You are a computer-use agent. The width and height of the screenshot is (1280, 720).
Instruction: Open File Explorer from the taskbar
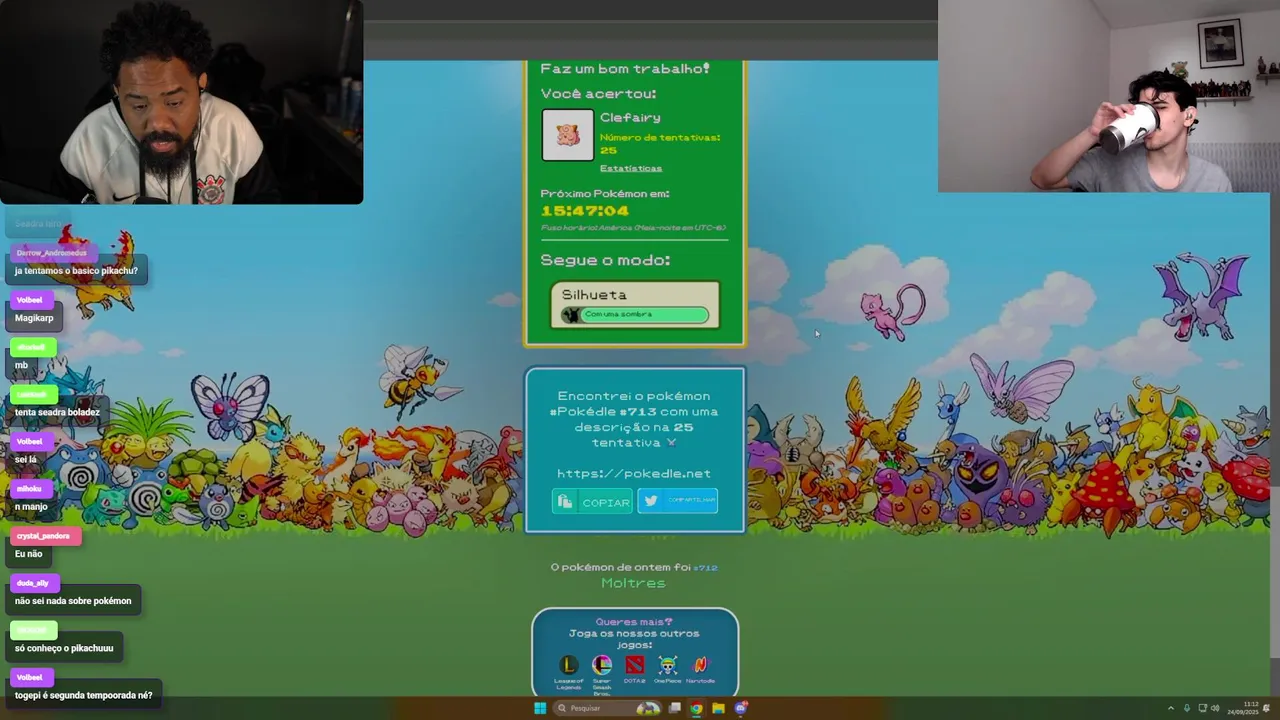click(718, 708)
